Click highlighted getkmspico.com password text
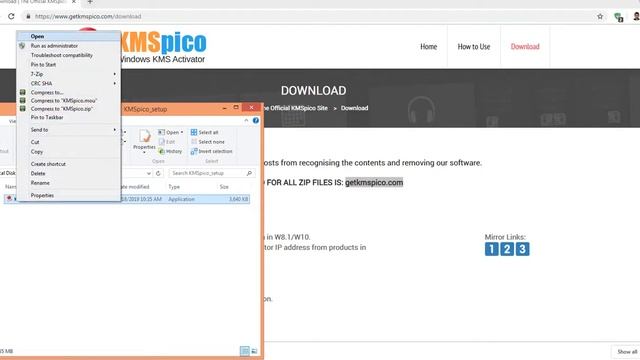 point(374,182)
